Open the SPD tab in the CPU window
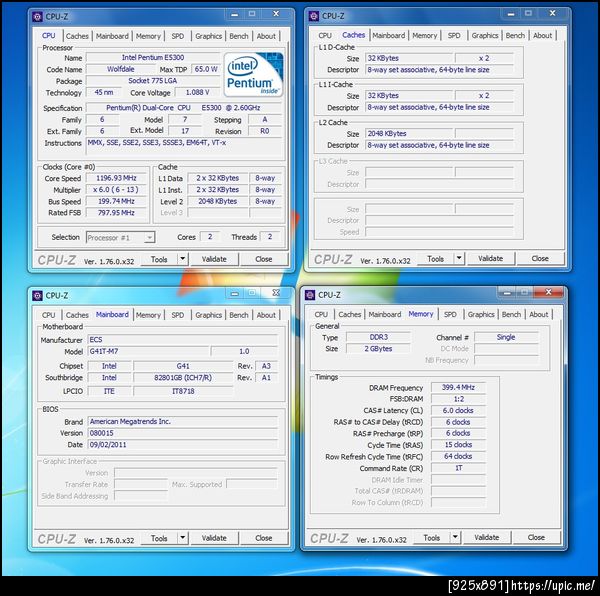Screen dimensions: 600x596 coord(178,36)
